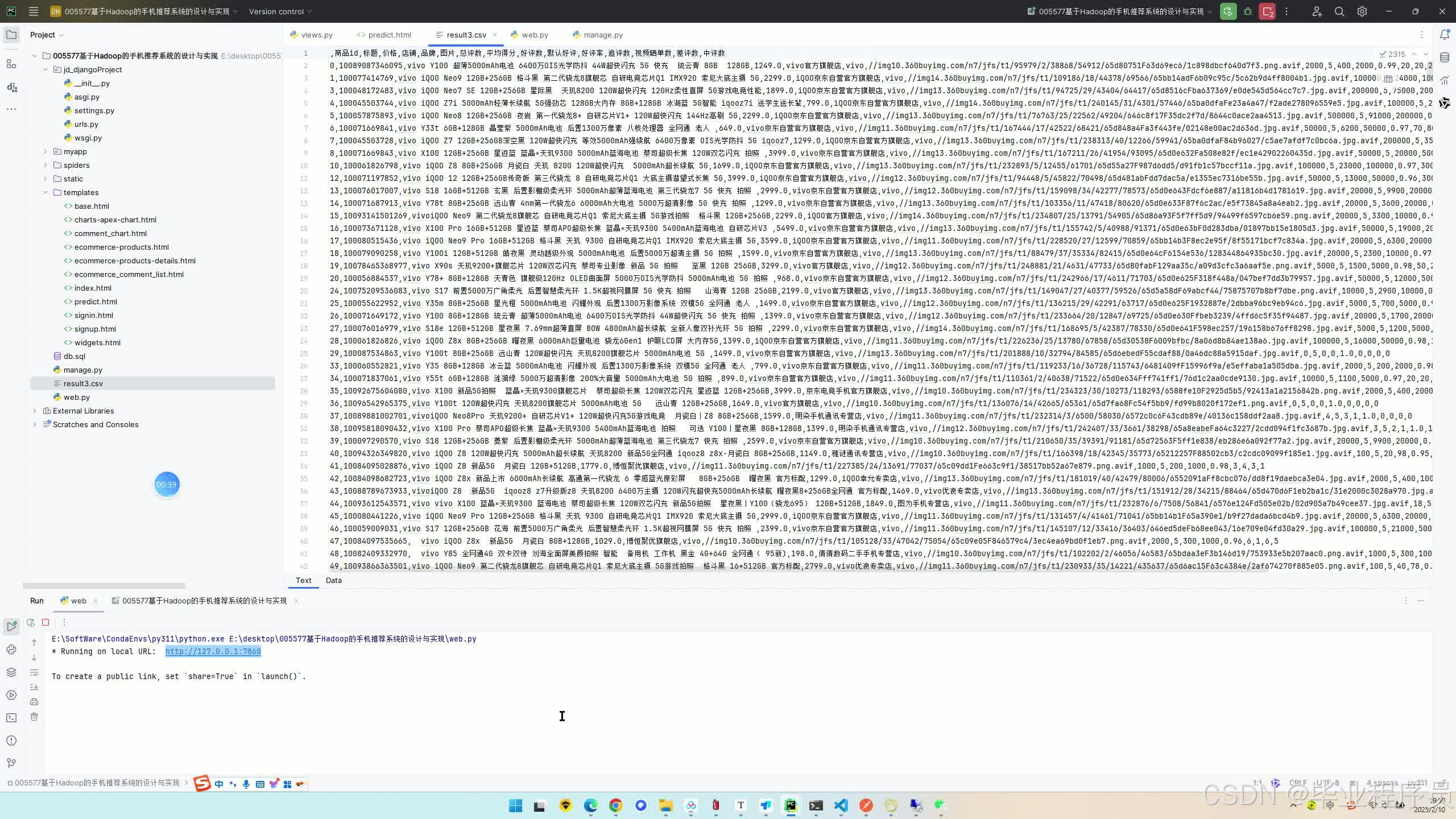This screenshot has height=819, width=1456.
Task: Click the Debug bug icon
Action: 1248,11
